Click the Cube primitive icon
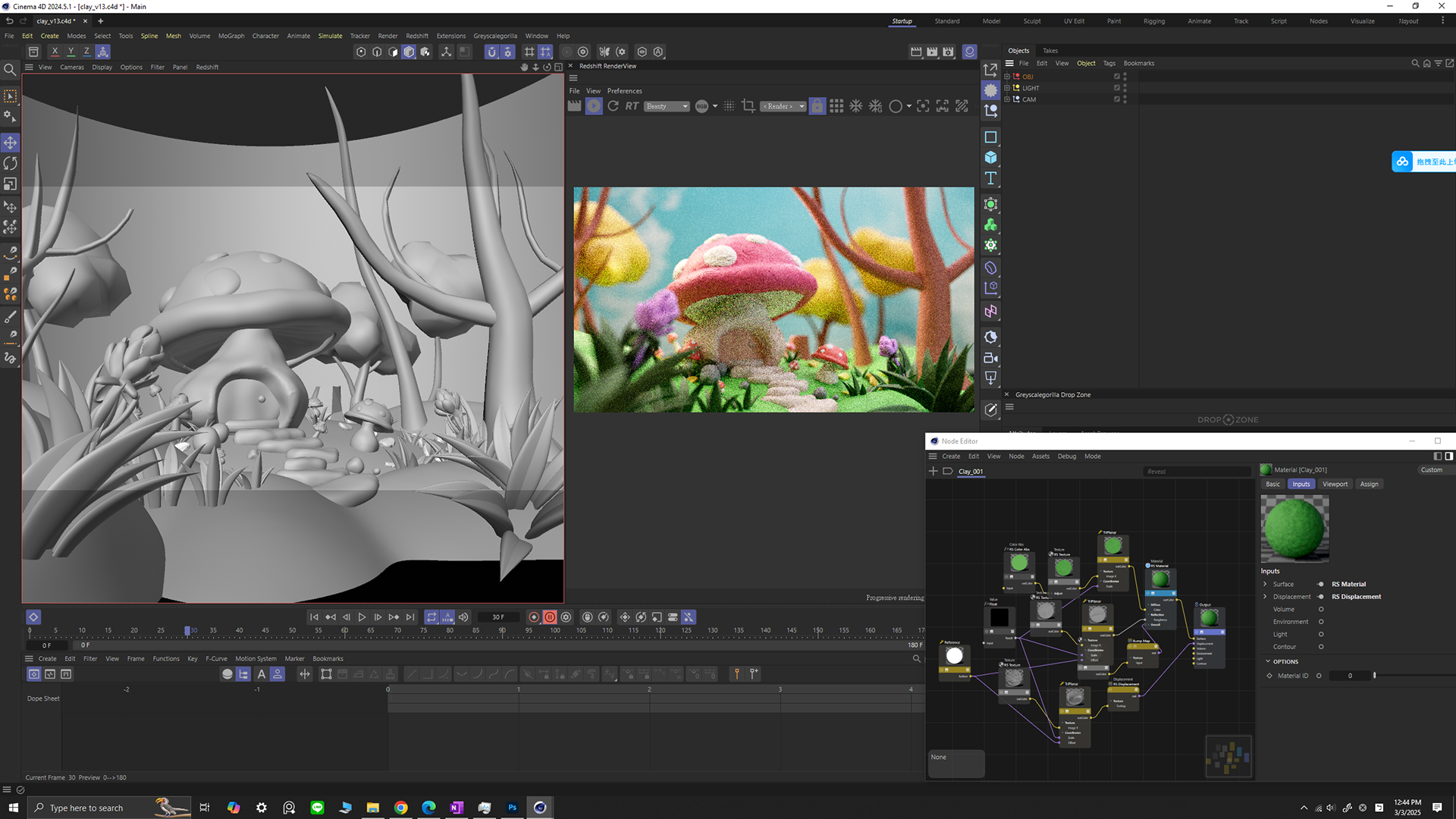Image resolution: width=1456 pixels, height=819 pixels. coord(990,157)
